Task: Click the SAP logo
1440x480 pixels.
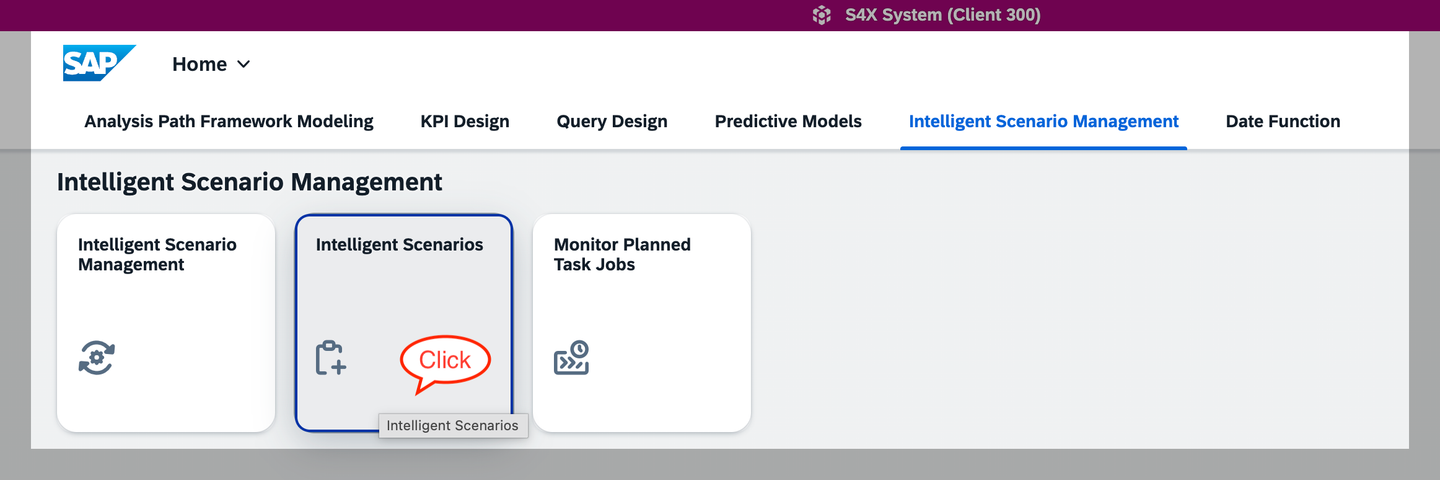Action: pos(99,63)
